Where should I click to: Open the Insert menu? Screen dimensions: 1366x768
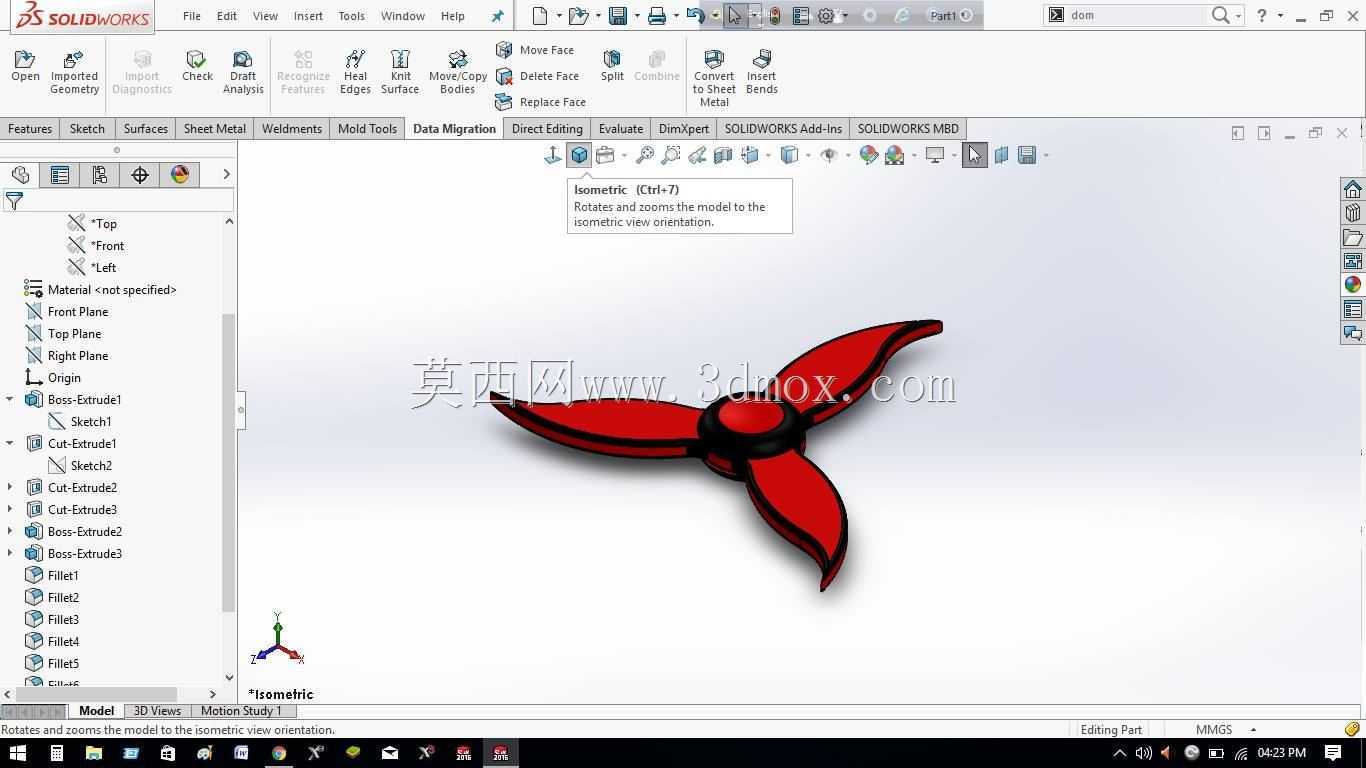click(308, 16)
